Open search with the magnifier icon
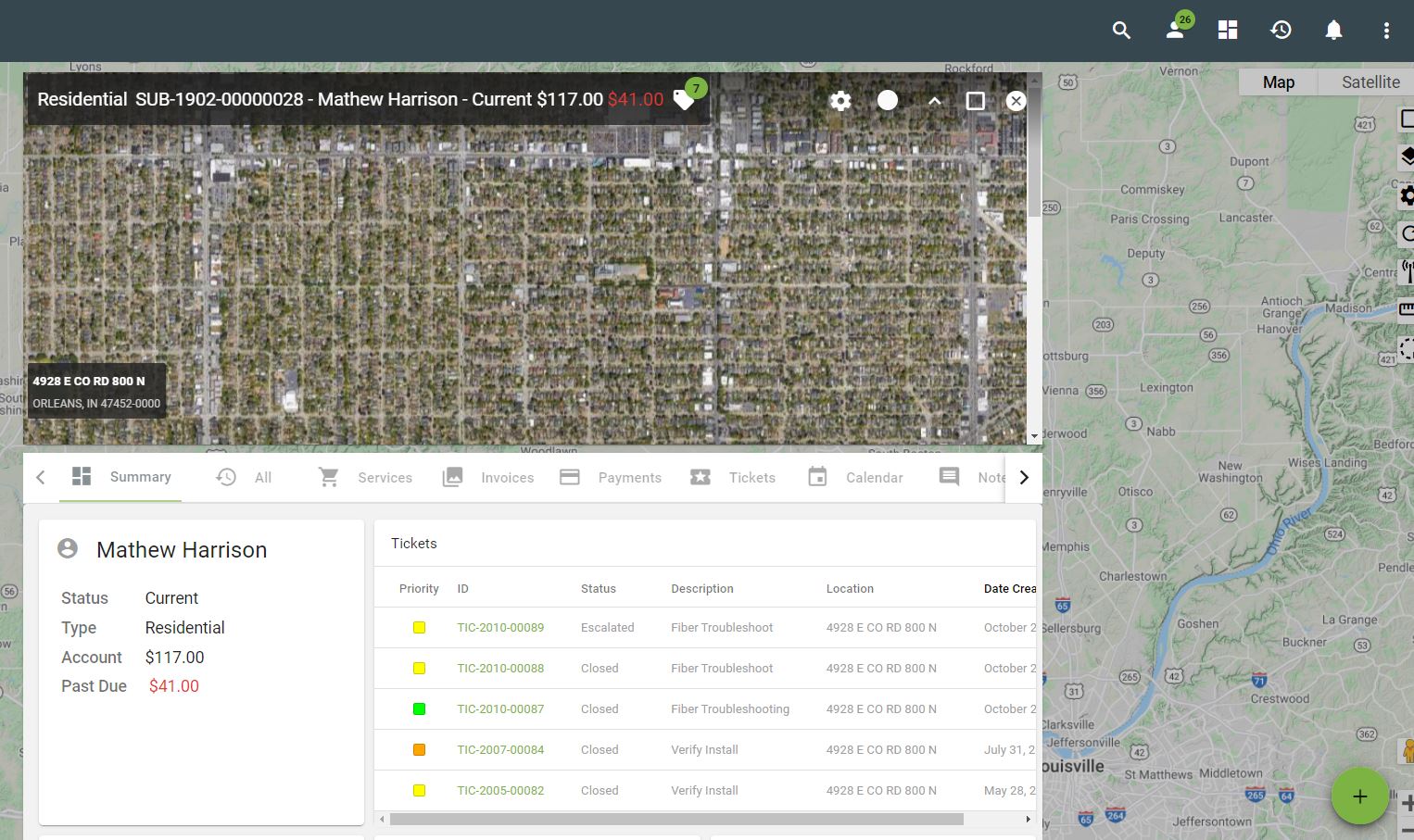This screenshot has height=840, width=1414. [1121, 31]
